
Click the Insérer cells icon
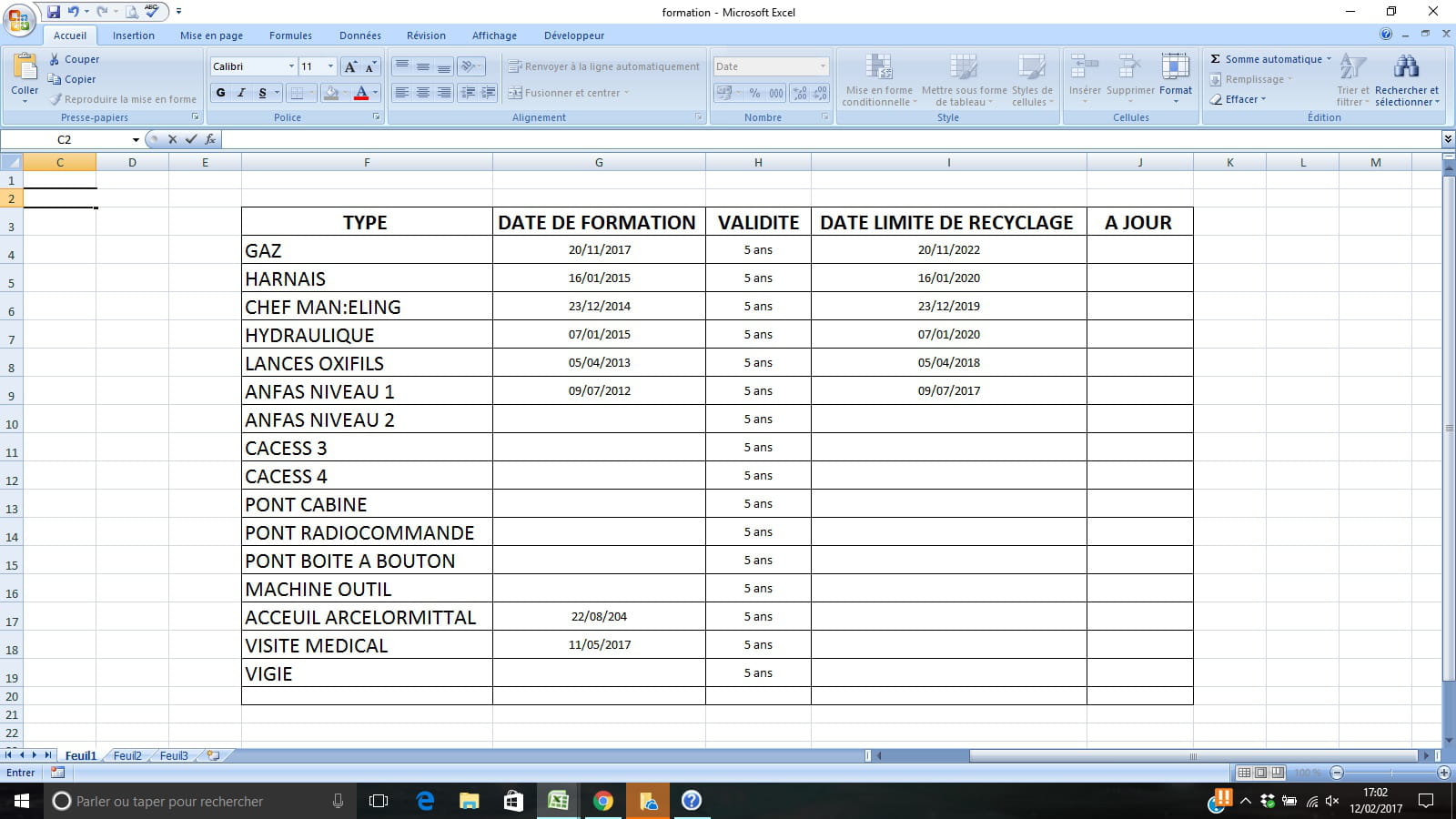coord(1084,68)
